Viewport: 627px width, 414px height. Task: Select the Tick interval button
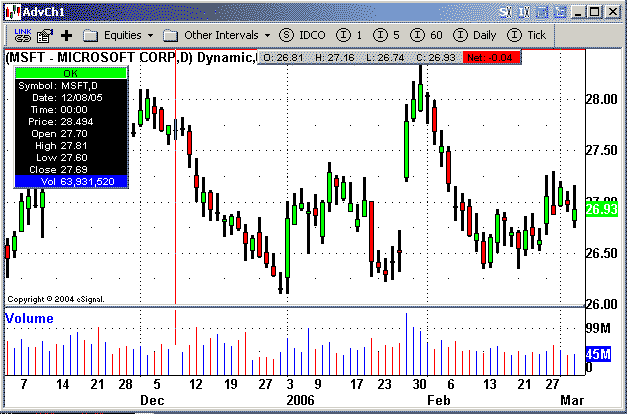[528, 35]
